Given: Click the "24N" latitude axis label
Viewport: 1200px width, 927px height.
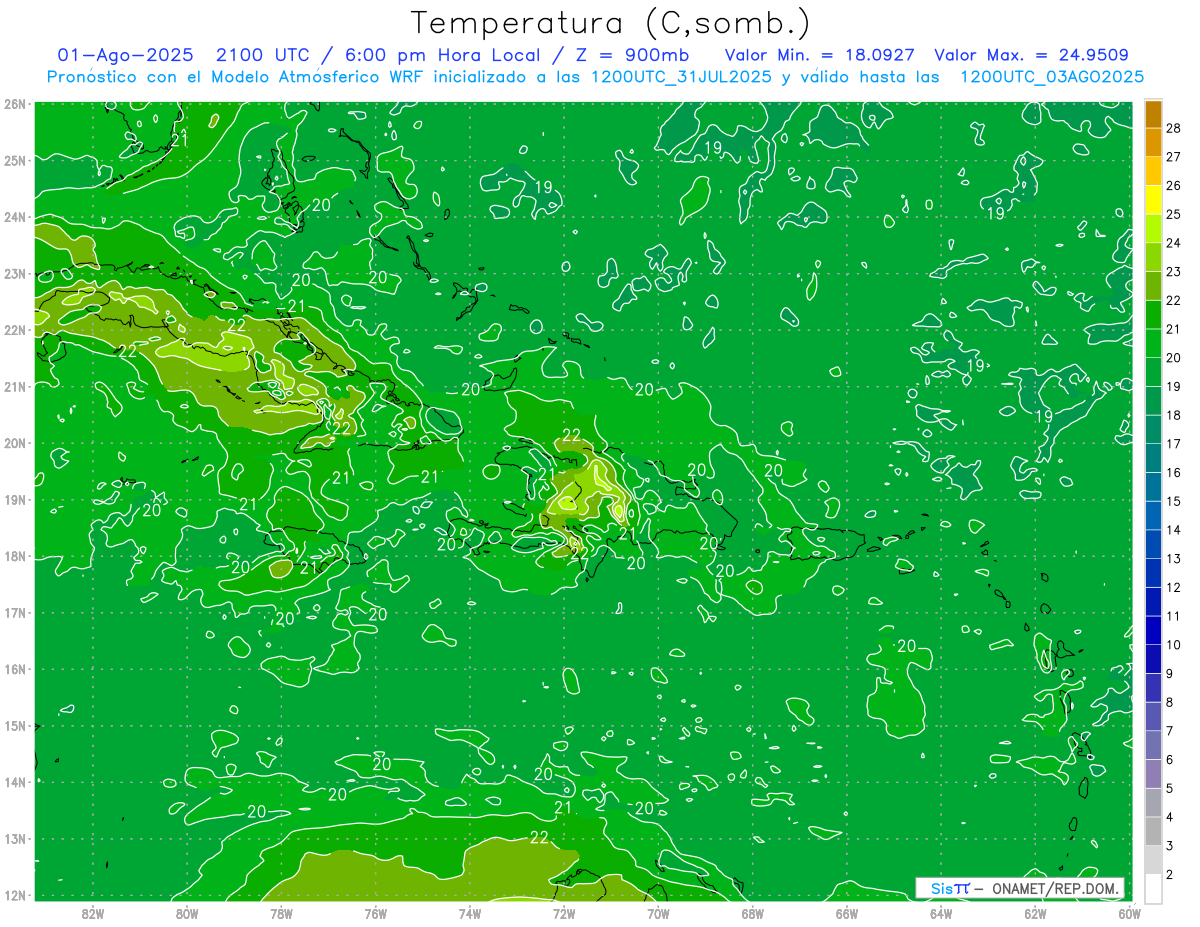Looking at the screenshot, I should tap(15, 217).
